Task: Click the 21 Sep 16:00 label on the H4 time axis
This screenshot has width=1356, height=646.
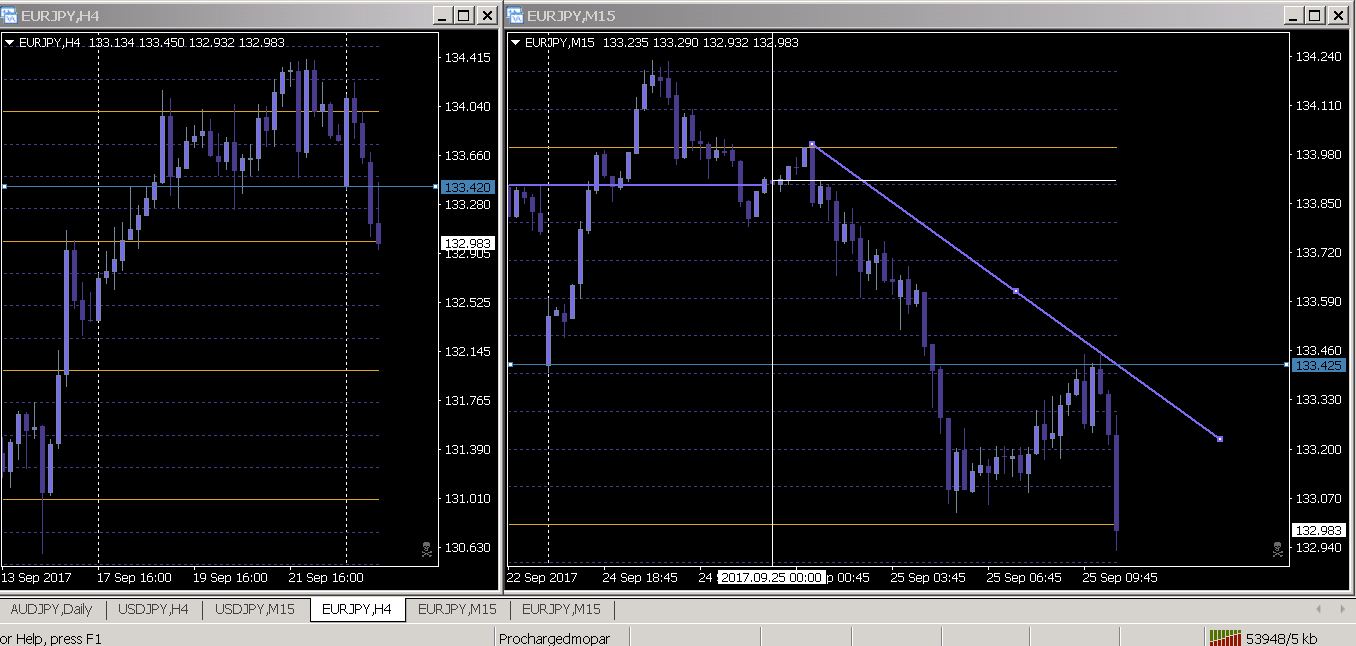Action: [326, 577]
